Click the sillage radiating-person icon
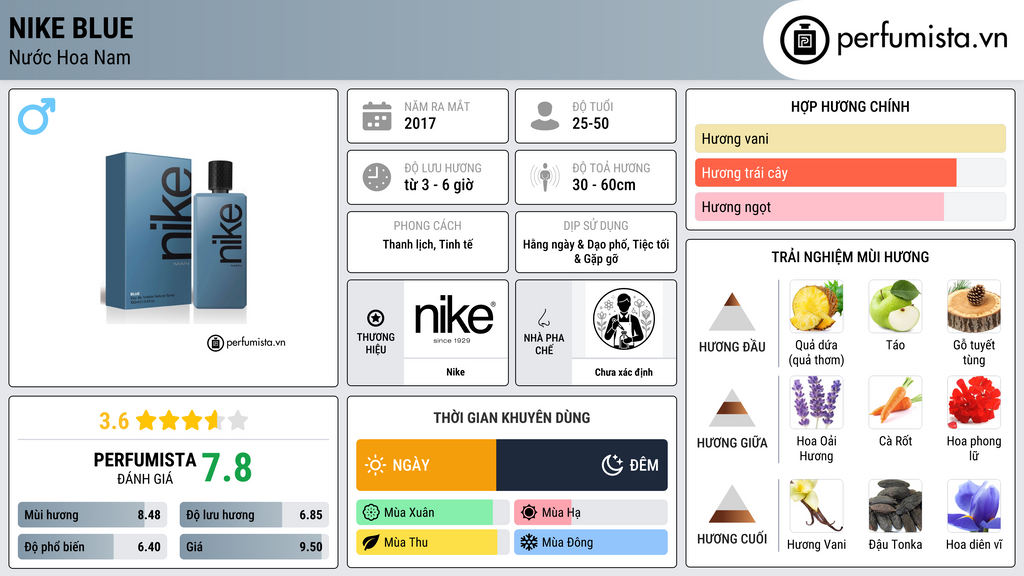Screen dimensions: 1024x576 point(545,177)
